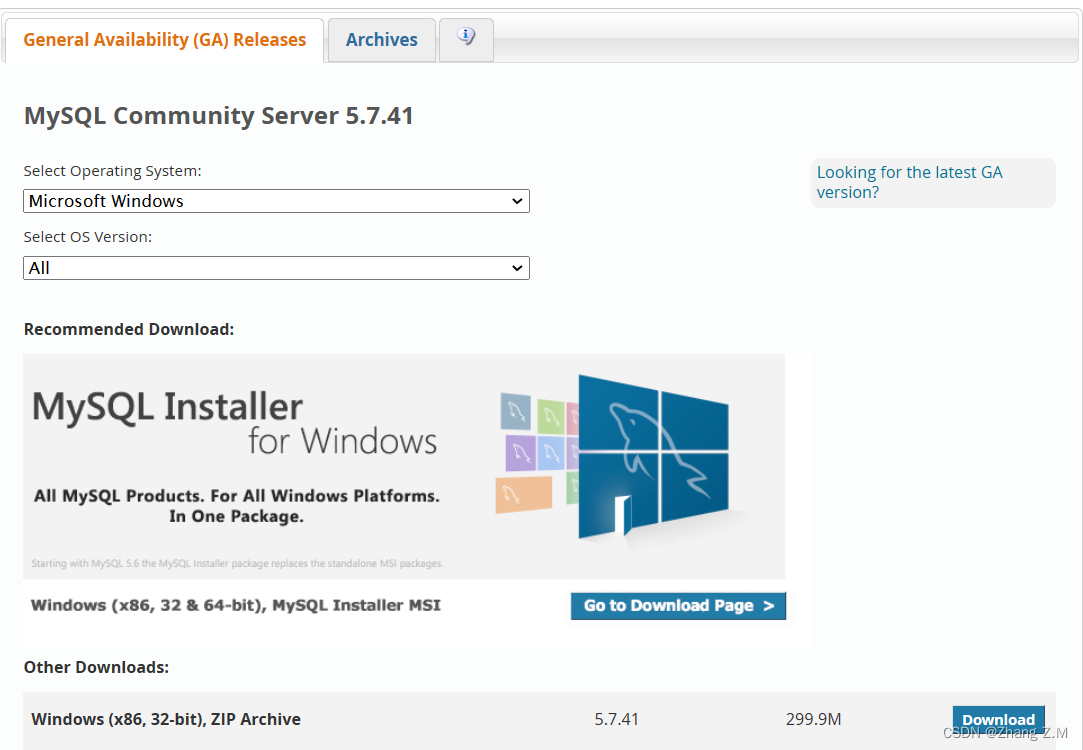Open the latest GA version link
The width and height of the screenshot is (1083, 750).
(909, 181)
